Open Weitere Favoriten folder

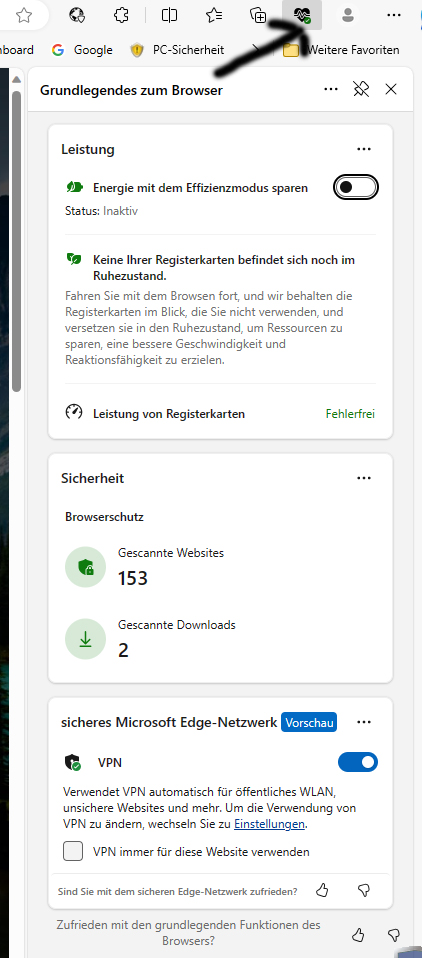[341, 50]
